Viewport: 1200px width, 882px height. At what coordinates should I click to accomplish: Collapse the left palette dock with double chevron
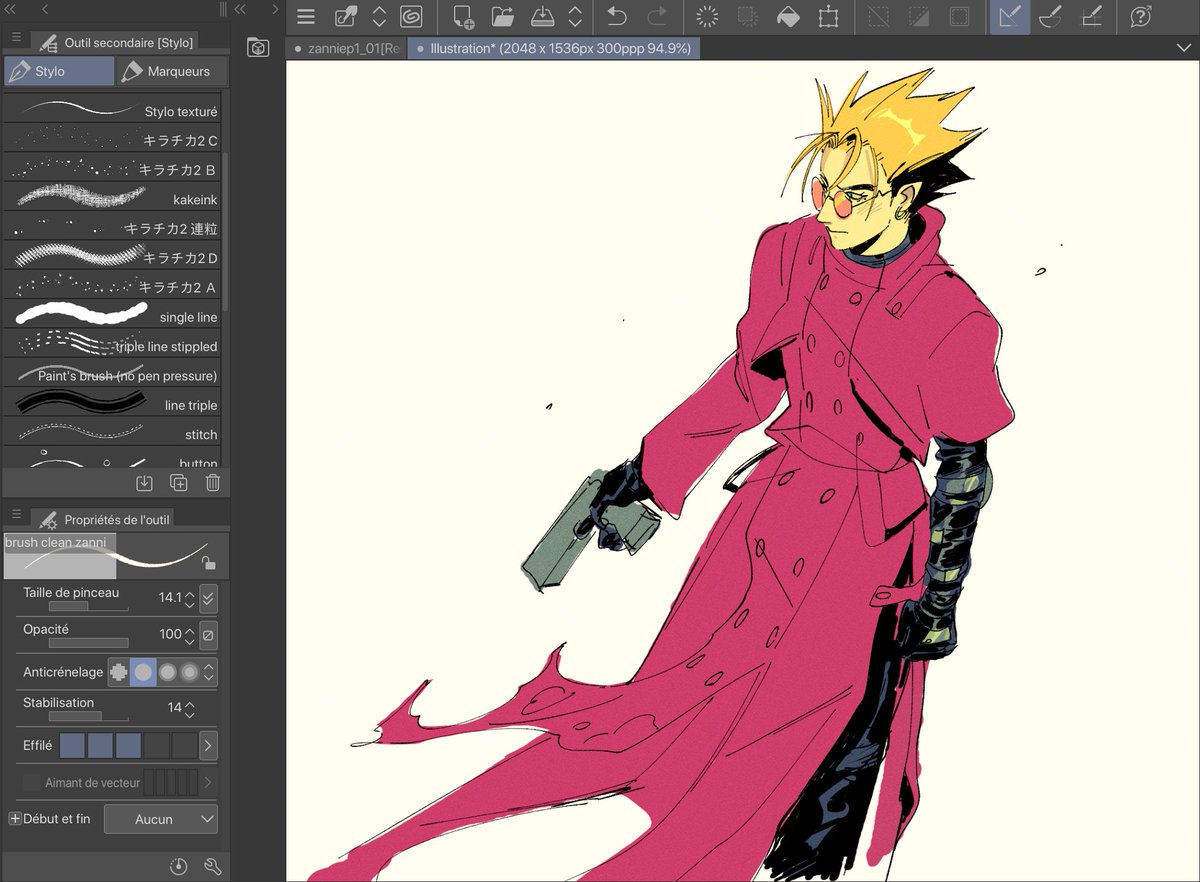(11, 9)
